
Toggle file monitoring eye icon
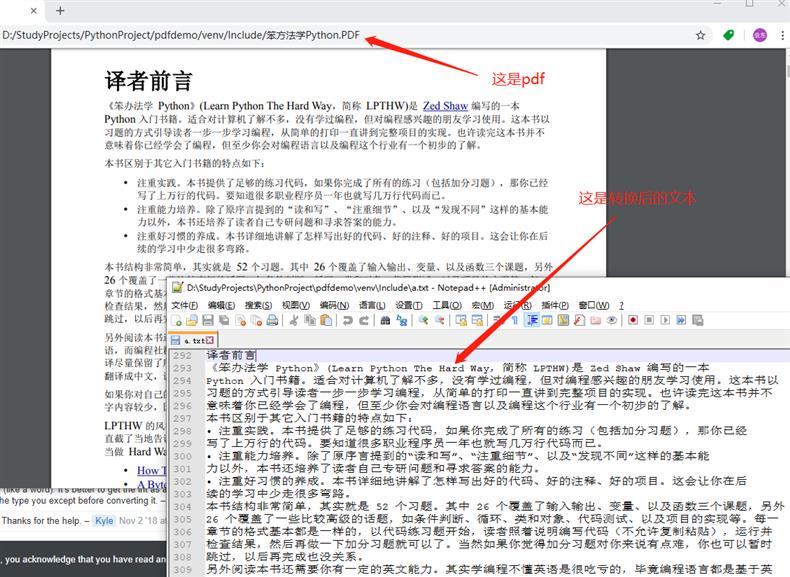[612, 320]
